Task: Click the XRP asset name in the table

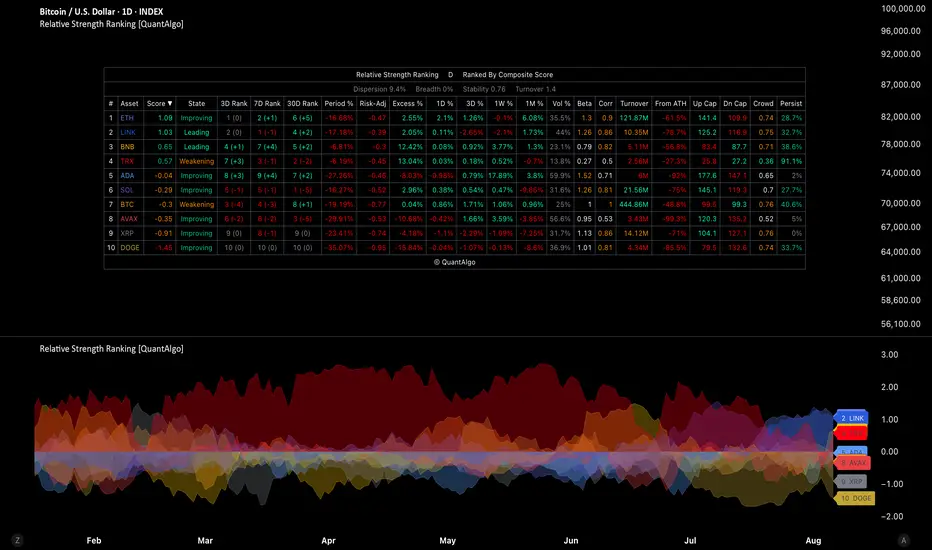Action: click(x=127, y=233)
